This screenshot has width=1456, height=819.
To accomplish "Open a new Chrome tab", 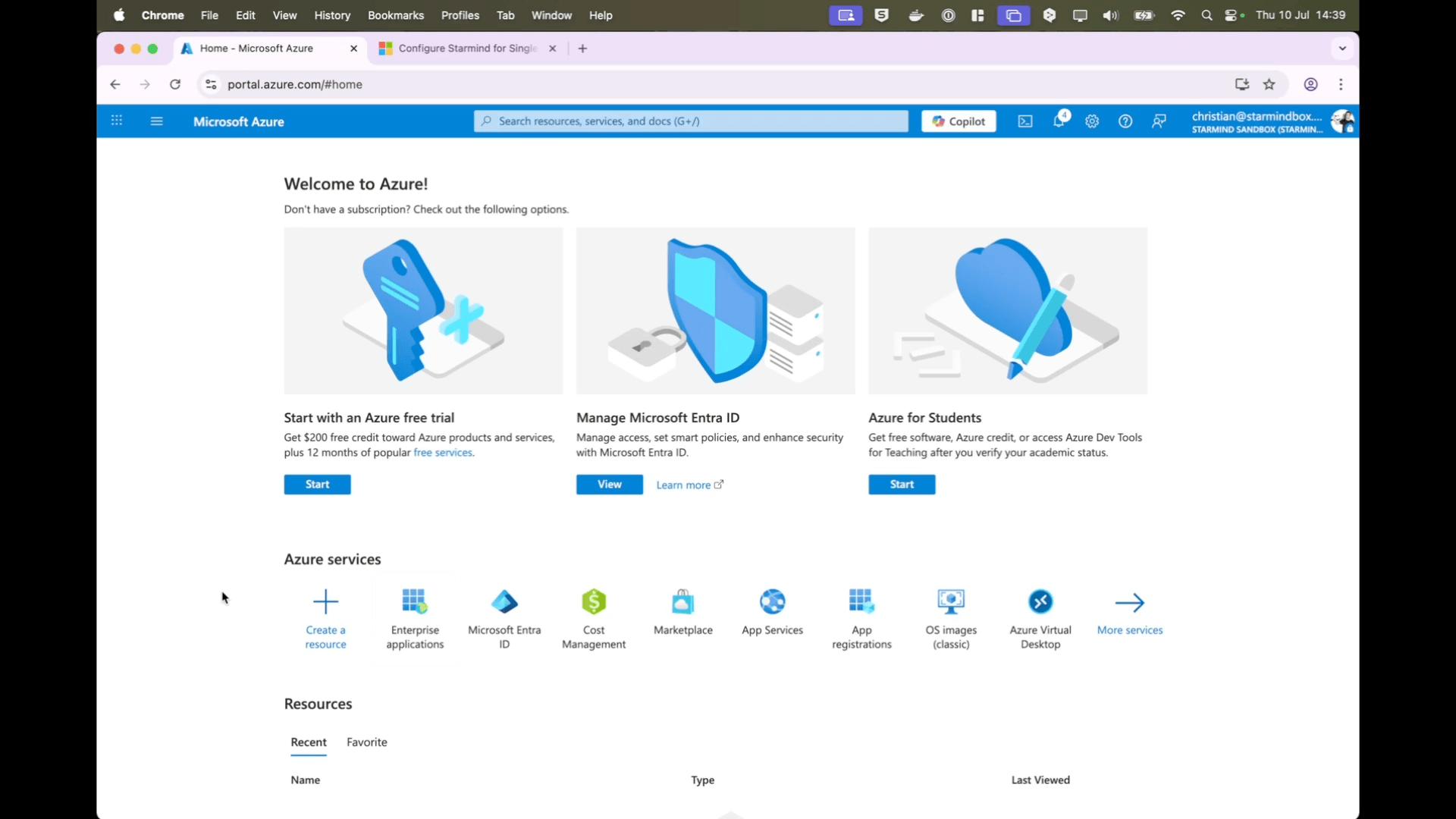I will point(582,49).
